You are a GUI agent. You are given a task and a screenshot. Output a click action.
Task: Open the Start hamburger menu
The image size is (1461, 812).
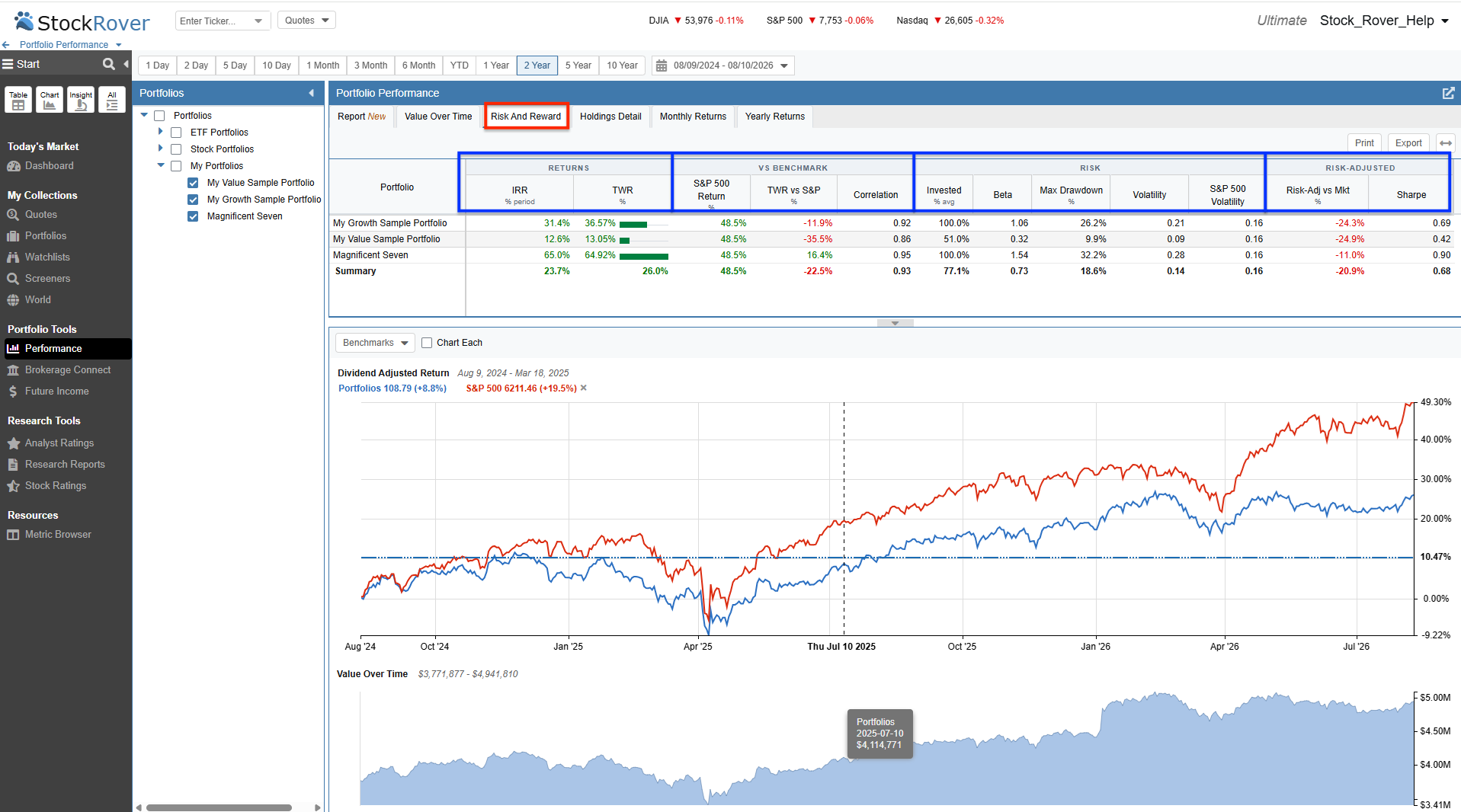[8, 64]
